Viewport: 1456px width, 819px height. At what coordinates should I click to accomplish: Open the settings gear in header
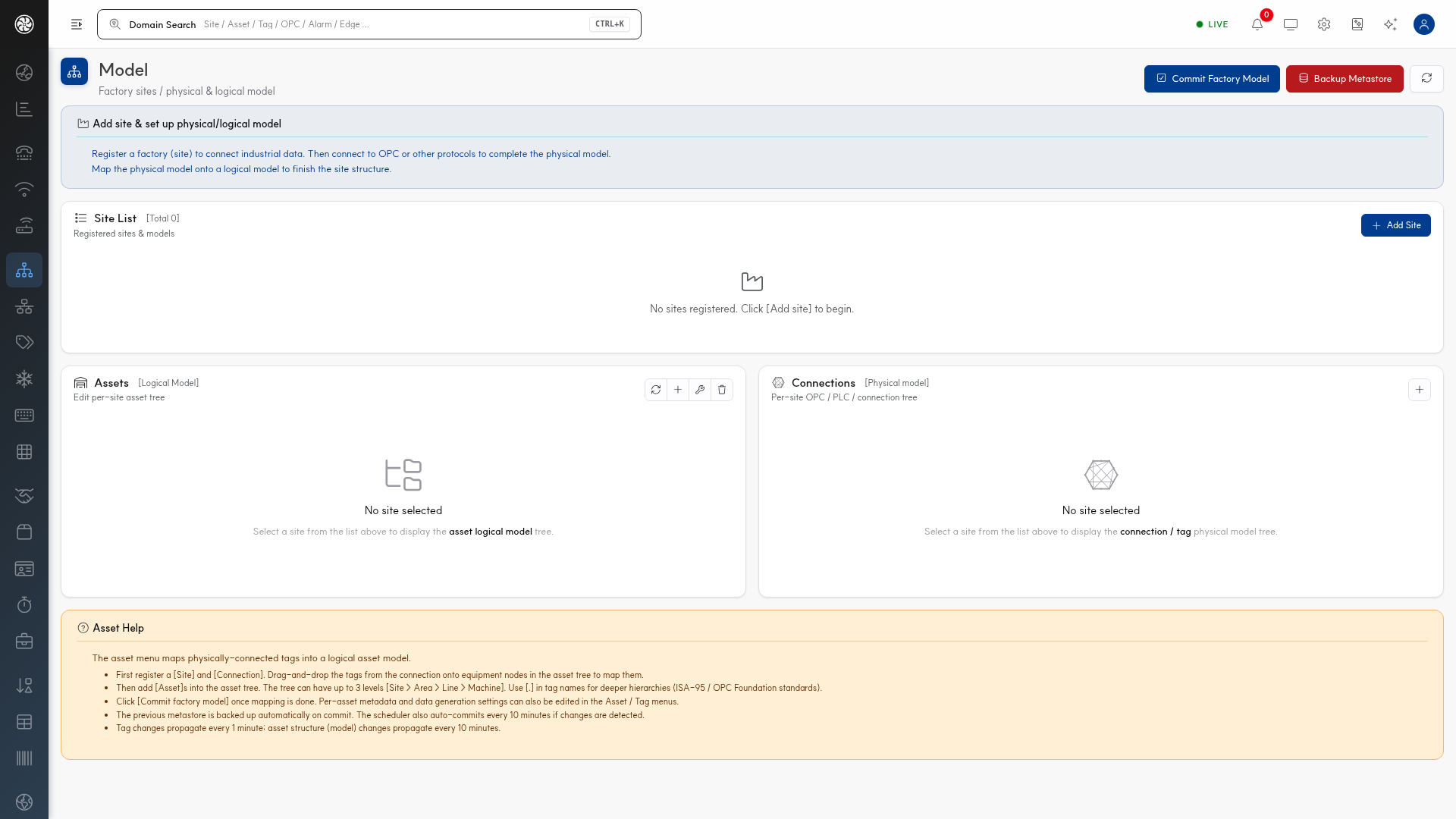pos(1324,24)
